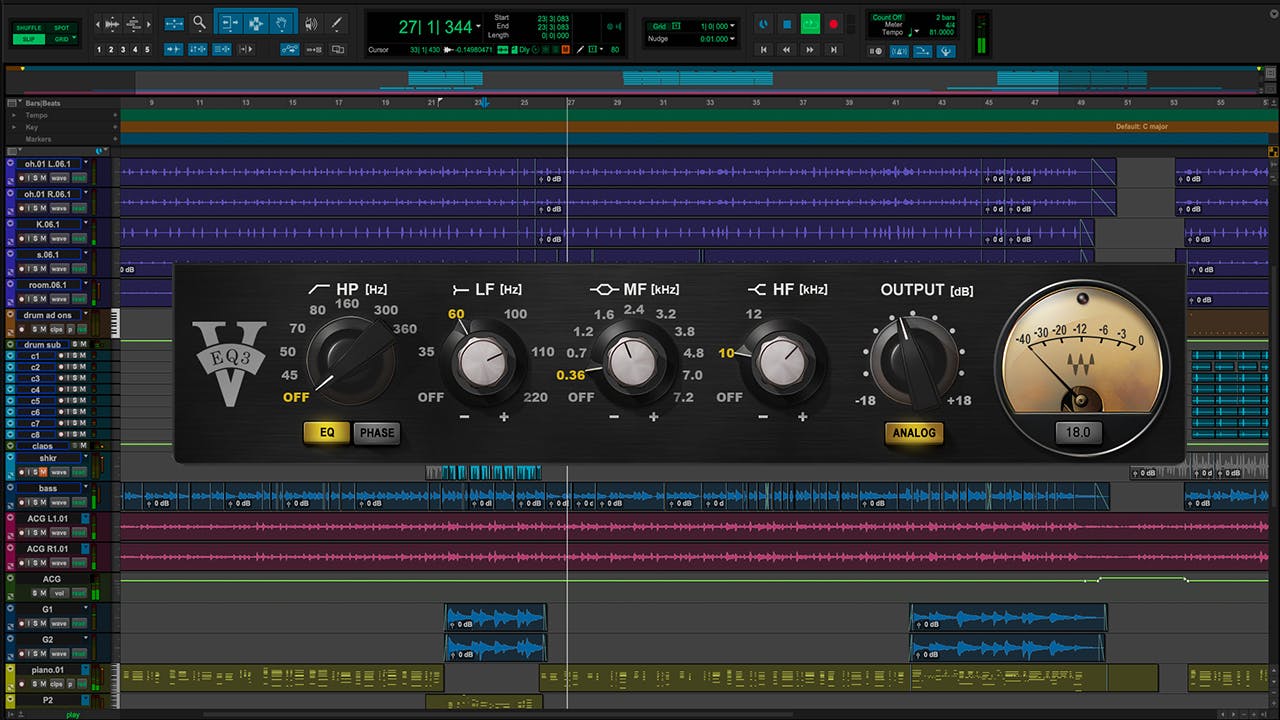
Task: Open the main counter format dropdown
Action: tap(479, 27)
